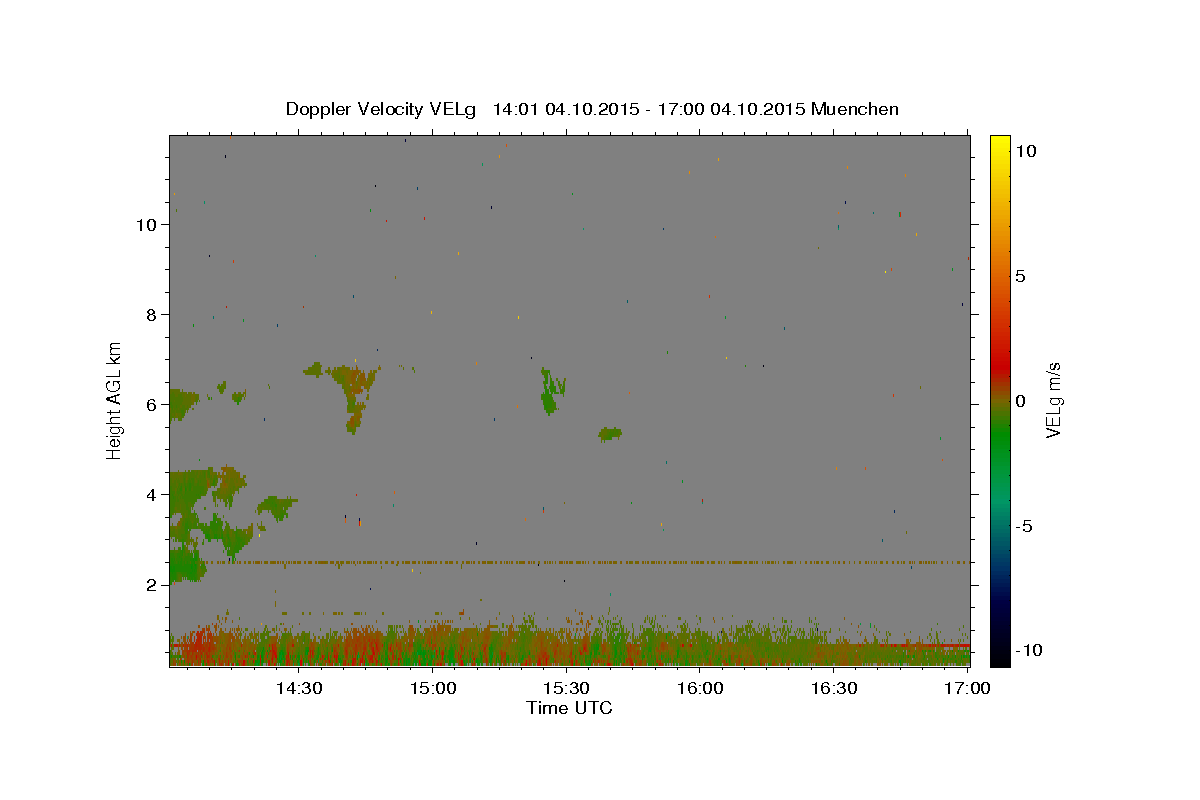The image size is (1200, 800).
Task: Click the small echo near 15:40 at 5.3 km
Action: 610,433
